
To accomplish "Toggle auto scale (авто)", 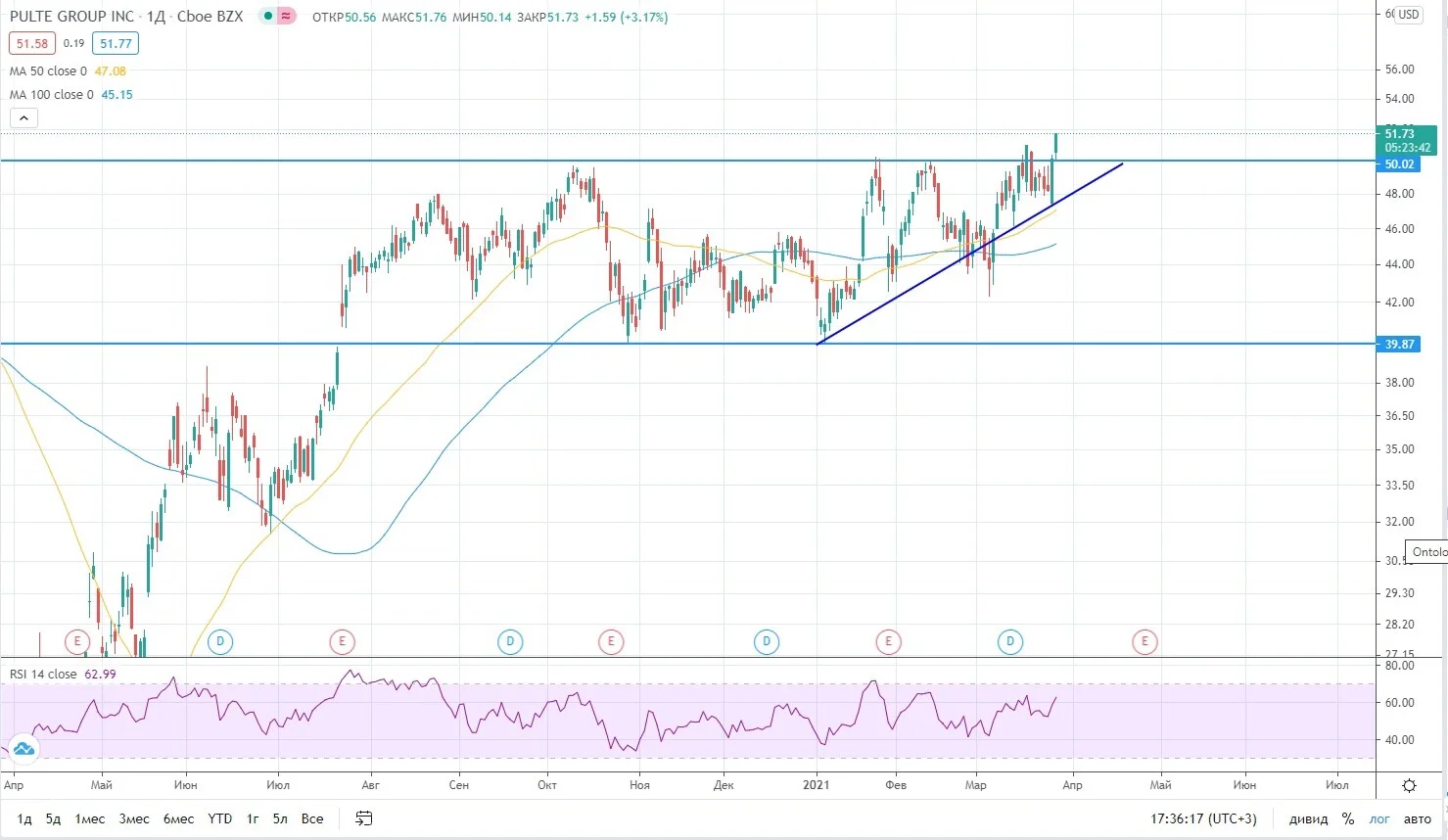I will tap(1417, 818).
